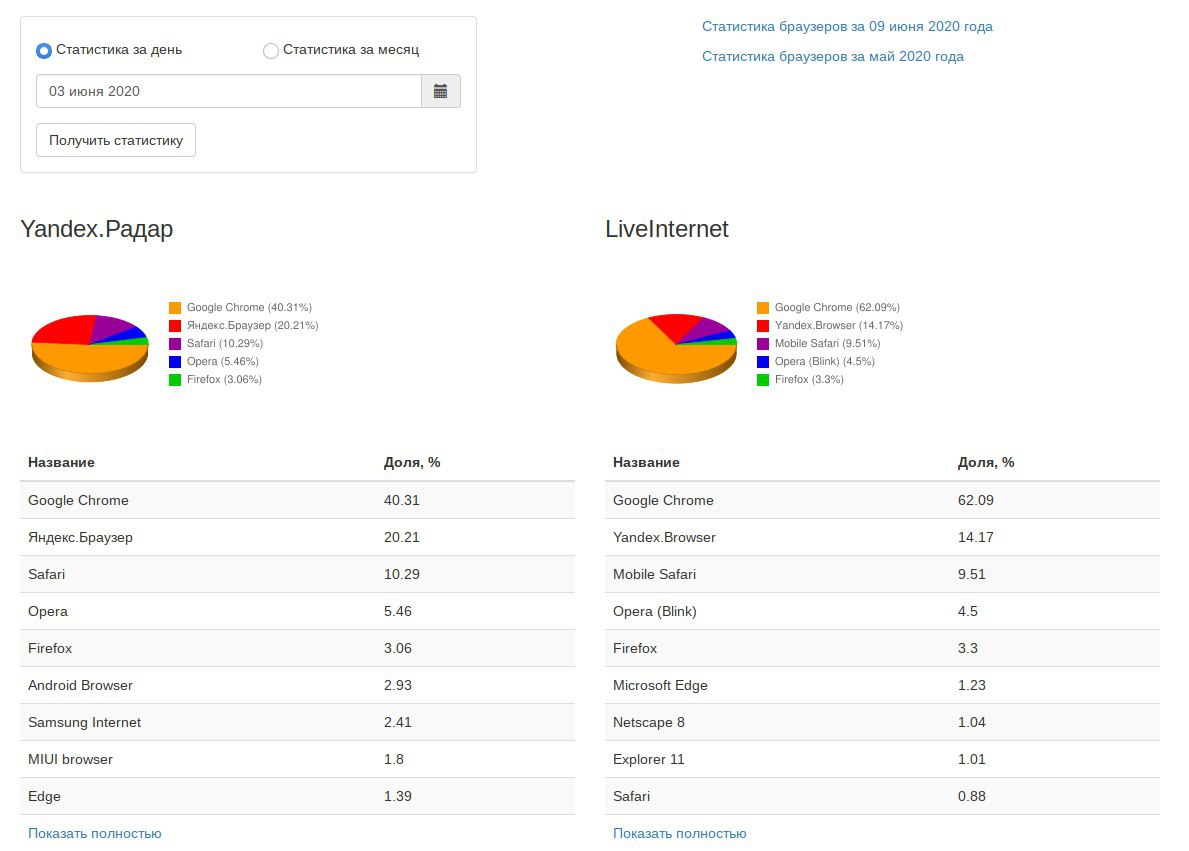Viewport: 1189px width, 851px height.
Task: Click the 40.31 share value
Action: pyautogui.click(x=401, y=501)
